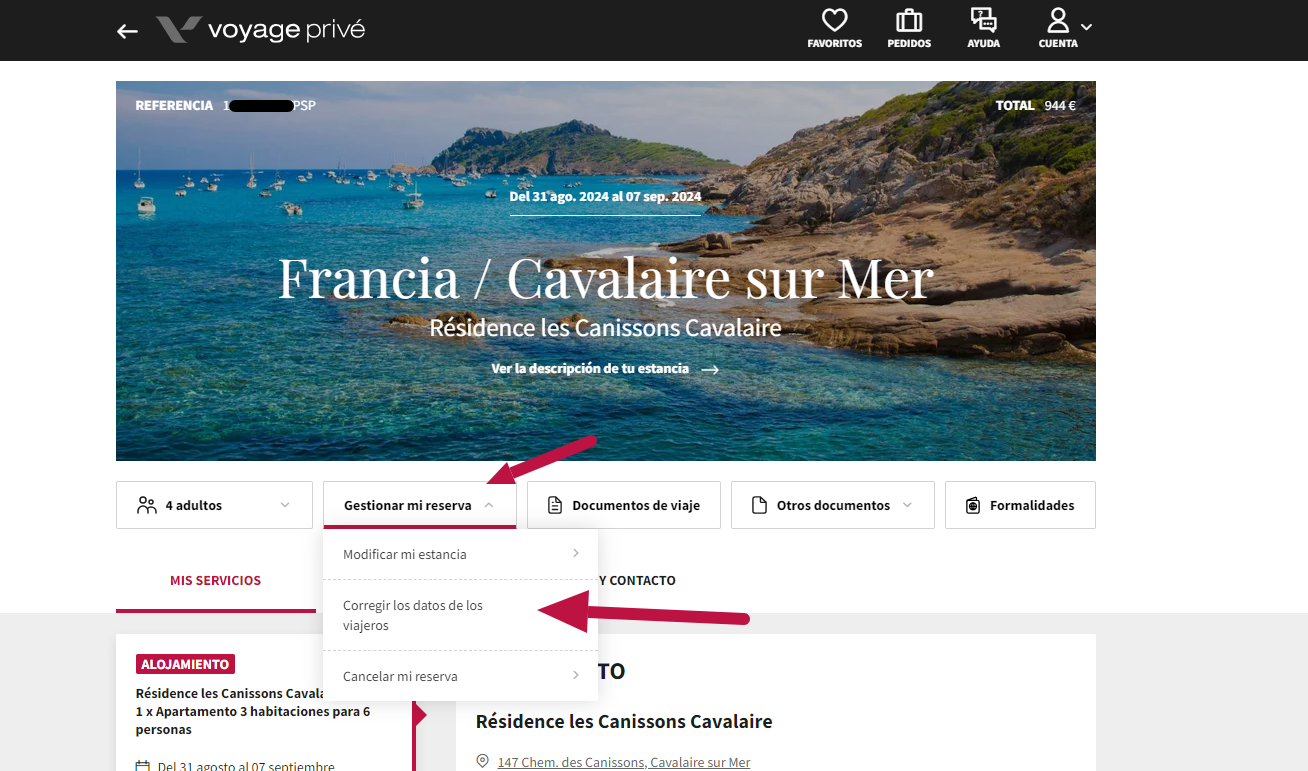Select Modificar mi estancia
This screenshot has width=1308, height=771.
[x=459, y=554]
